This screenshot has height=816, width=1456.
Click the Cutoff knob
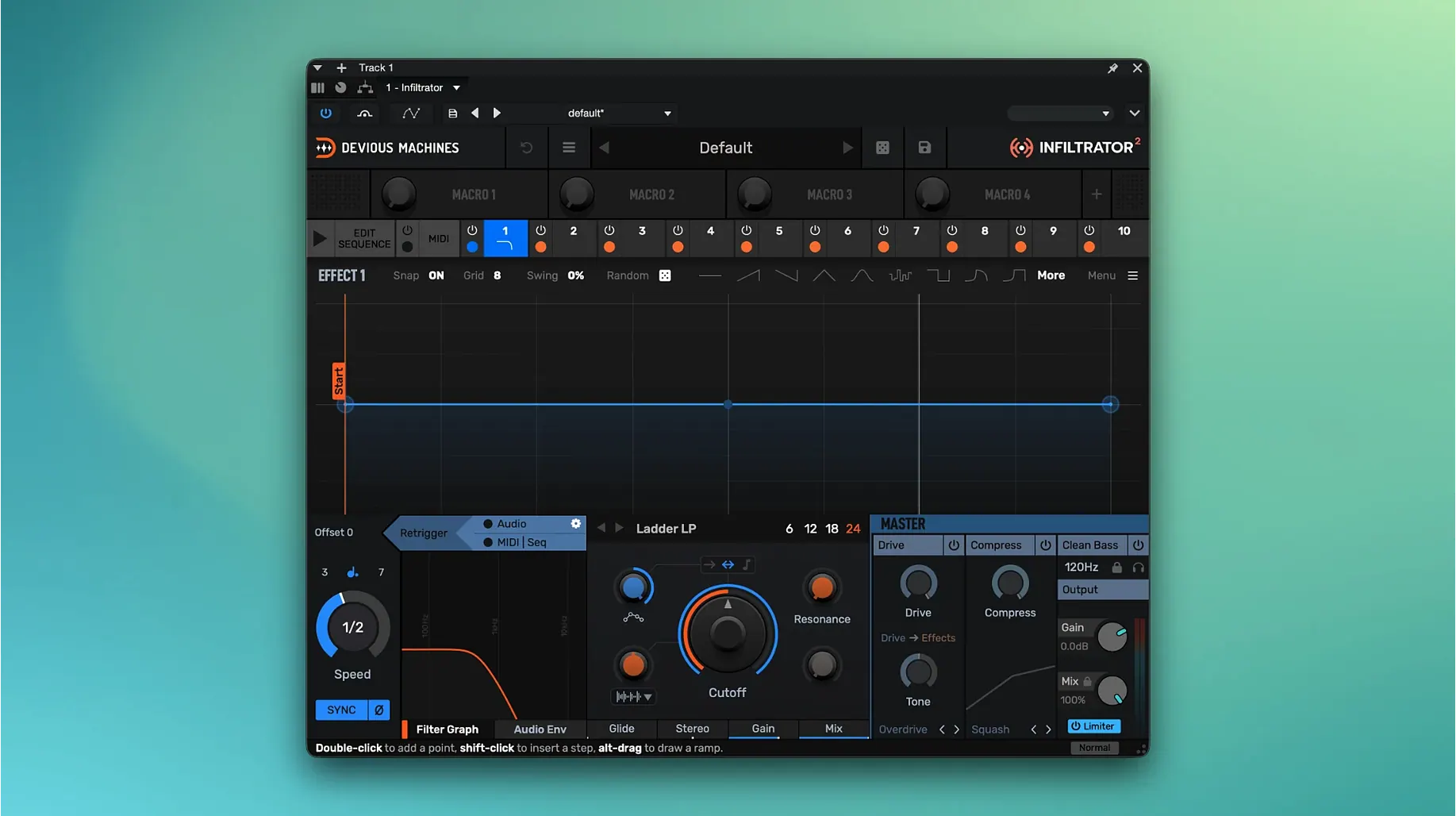[x=728, y=633]
